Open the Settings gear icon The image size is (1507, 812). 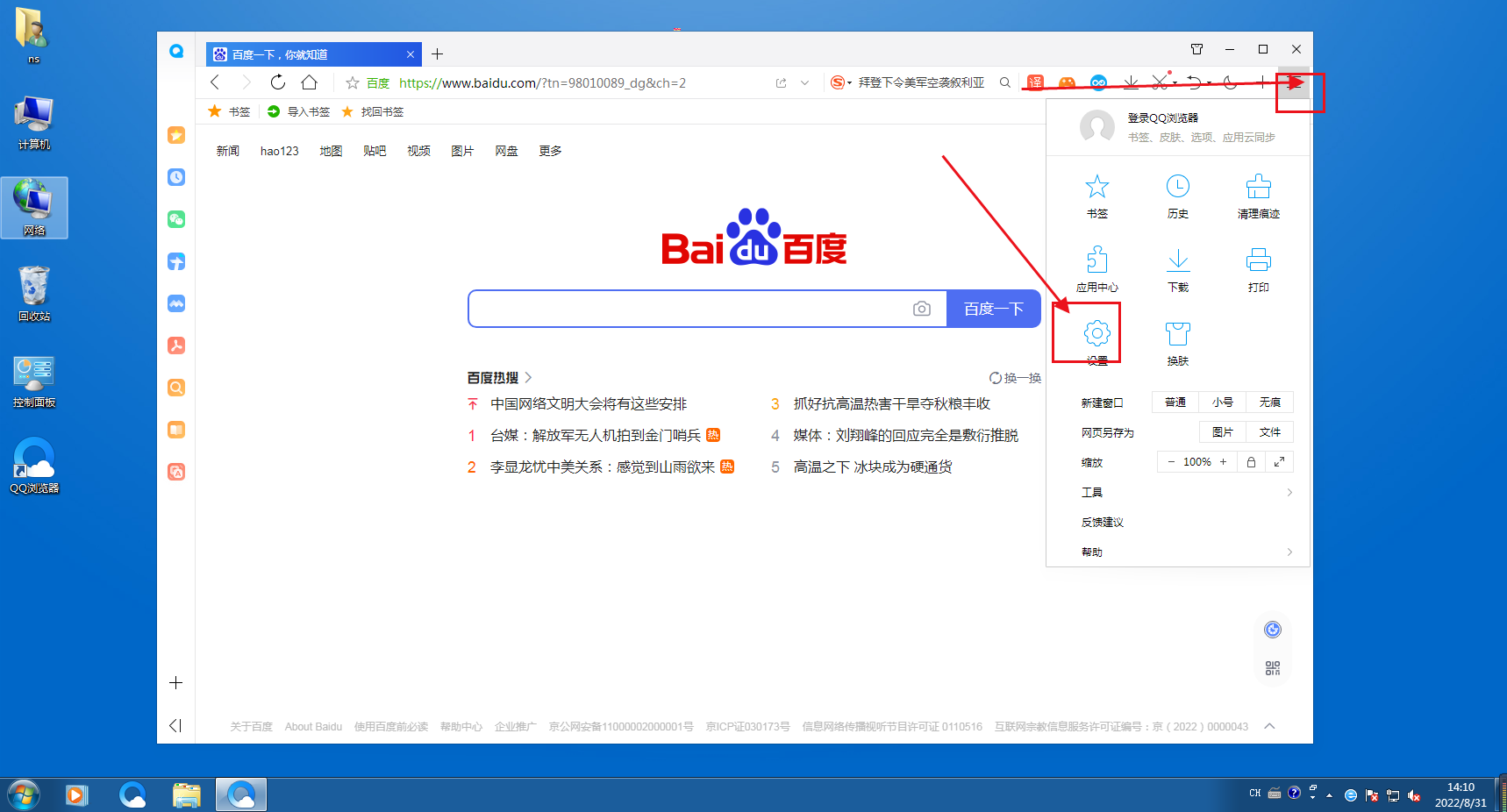[1096, 333]
